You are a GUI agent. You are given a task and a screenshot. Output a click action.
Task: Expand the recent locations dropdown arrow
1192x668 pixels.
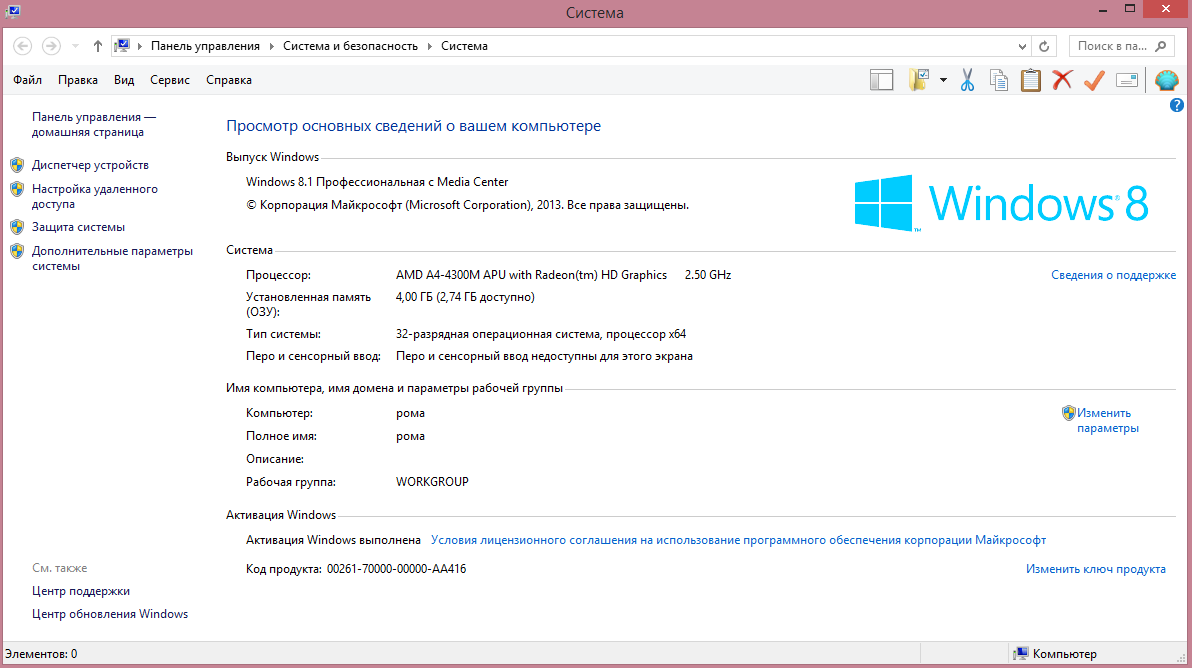[75, 46]
